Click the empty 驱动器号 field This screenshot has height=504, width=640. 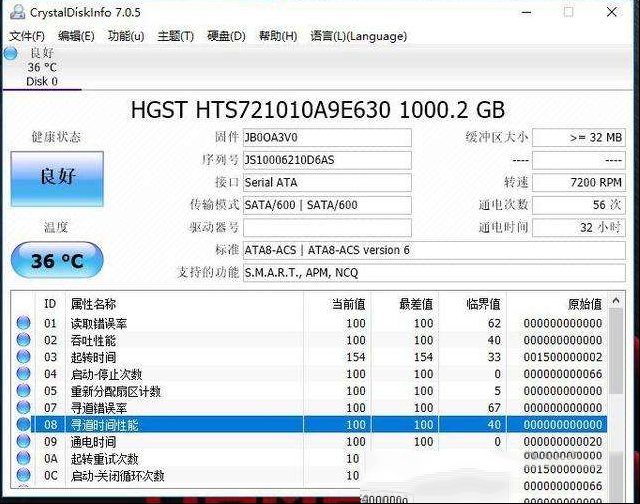pyautogui.click(x=327, y=228)
